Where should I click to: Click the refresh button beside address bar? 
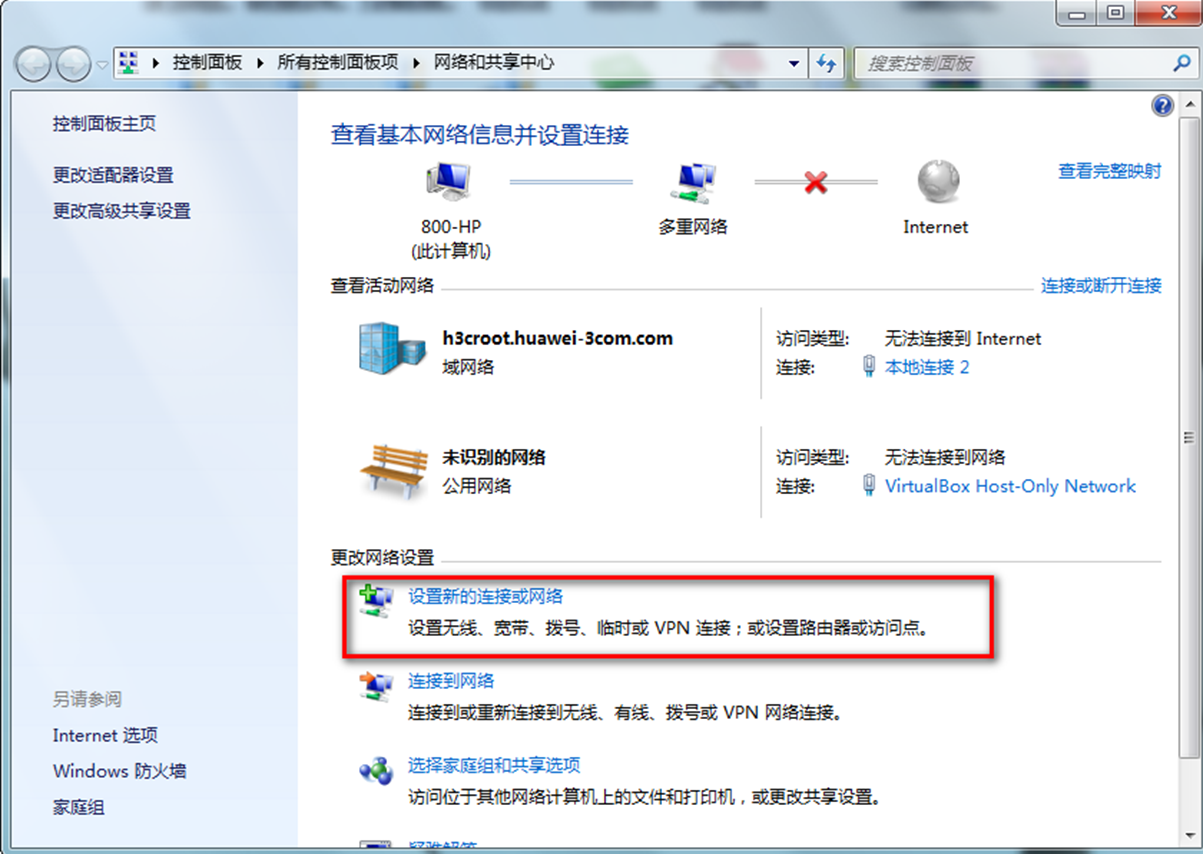click(826, 63)
